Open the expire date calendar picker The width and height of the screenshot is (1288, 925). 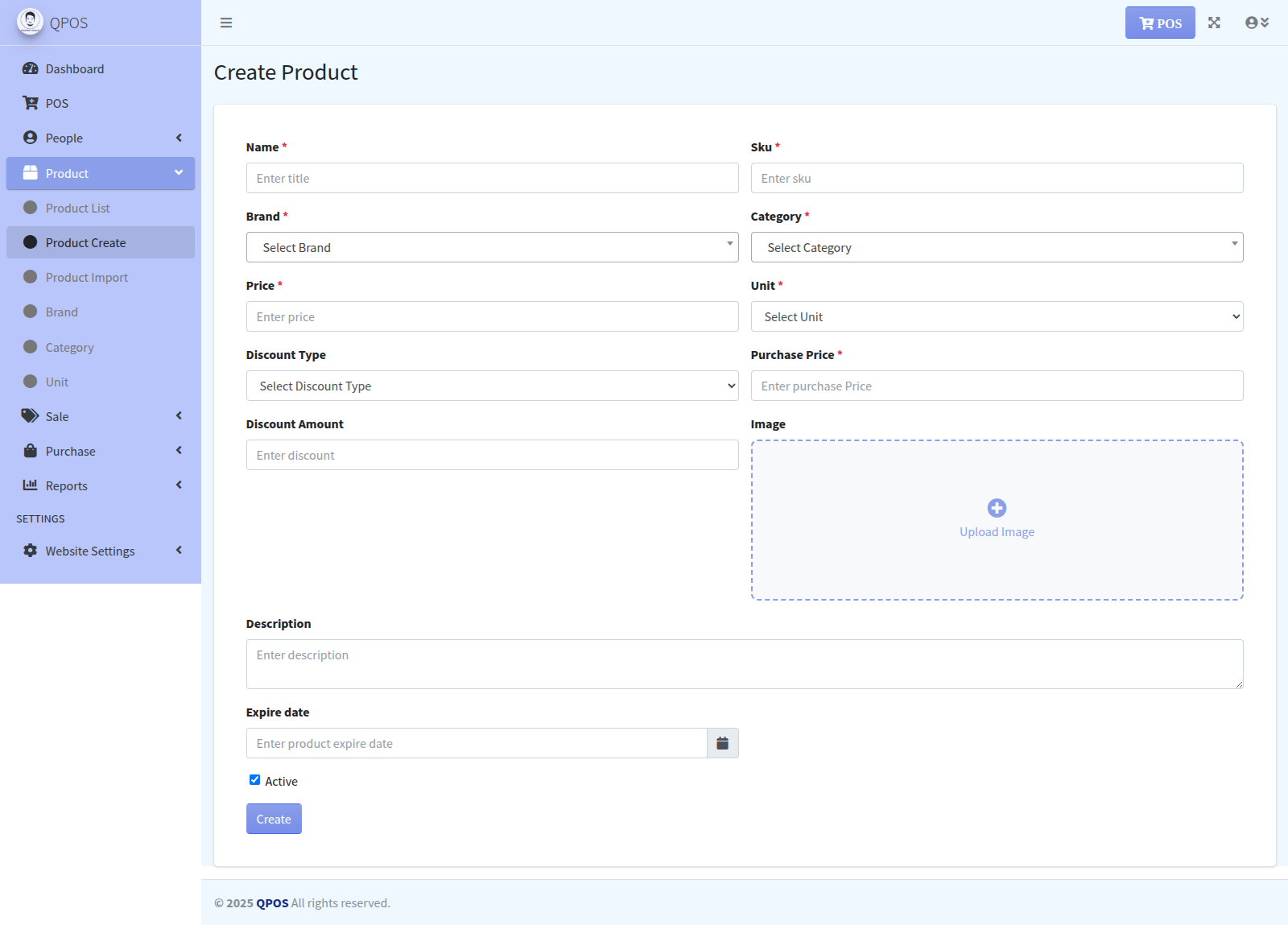[723, 743]
